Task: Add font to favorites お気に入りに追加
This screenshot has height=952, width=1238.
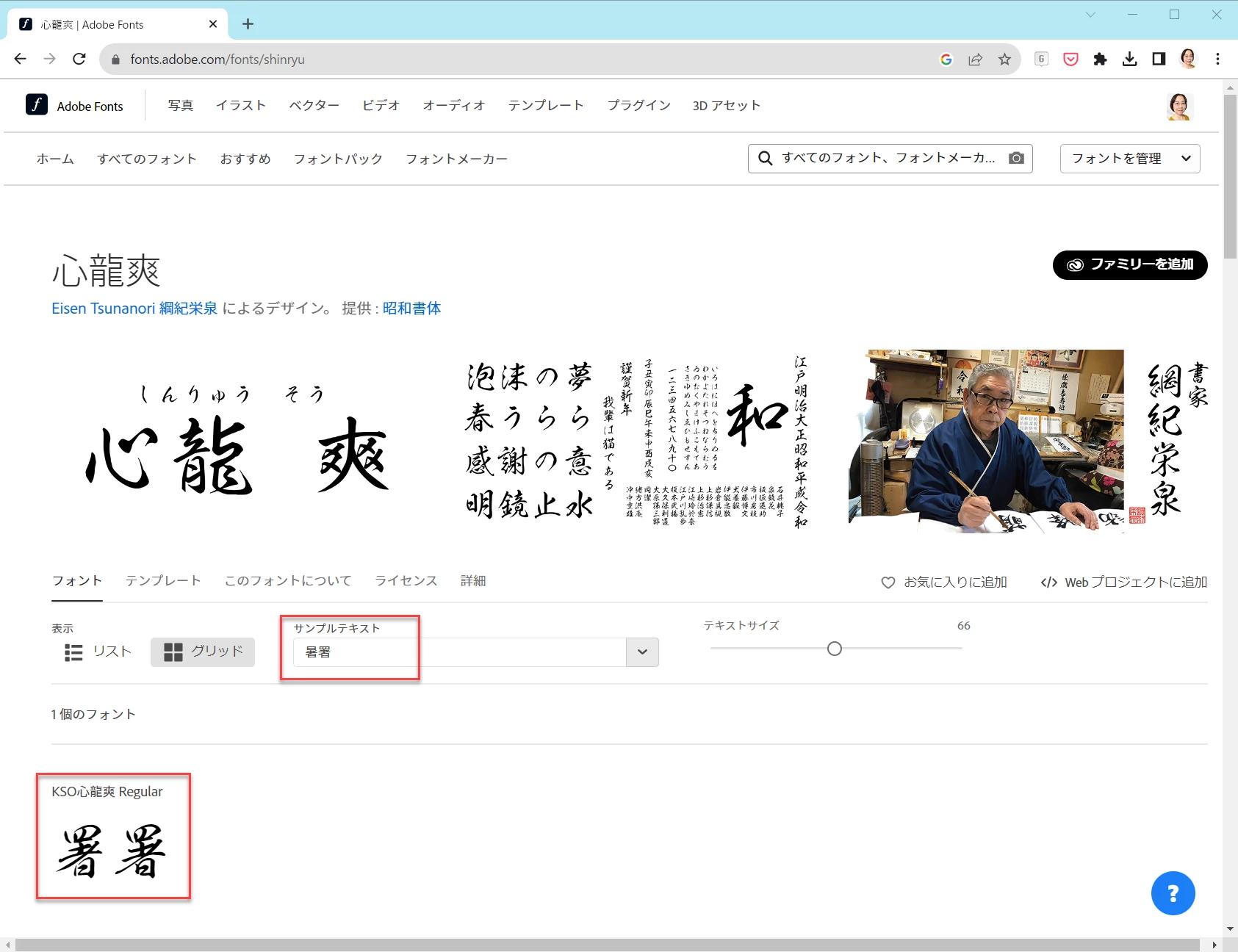Action: (x=944, y=583)
